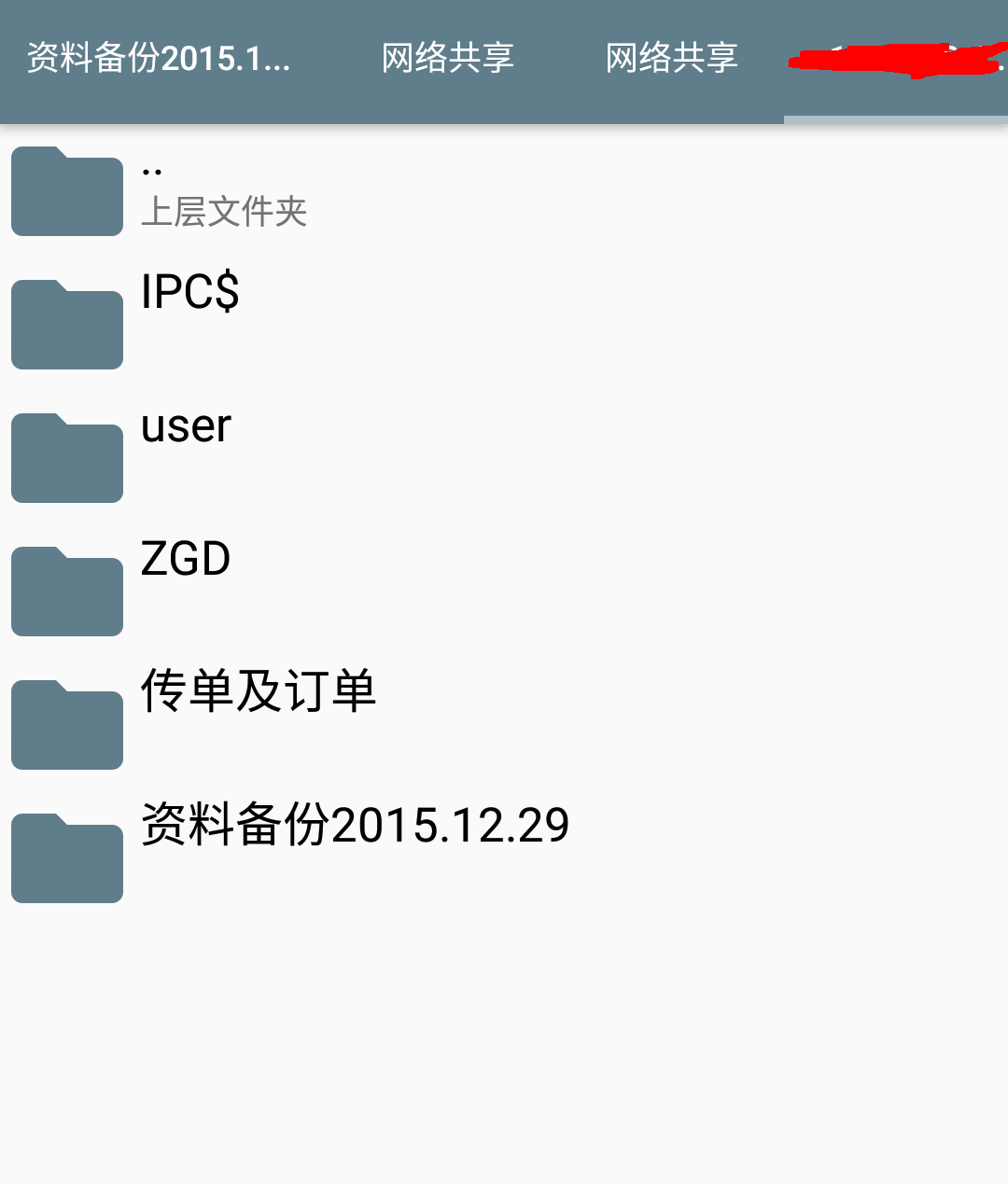Image resolution: width=1008 pixels, height=1184 pixels.
Task: Tap the active tab indicator underline
Action: click(896, 119)
